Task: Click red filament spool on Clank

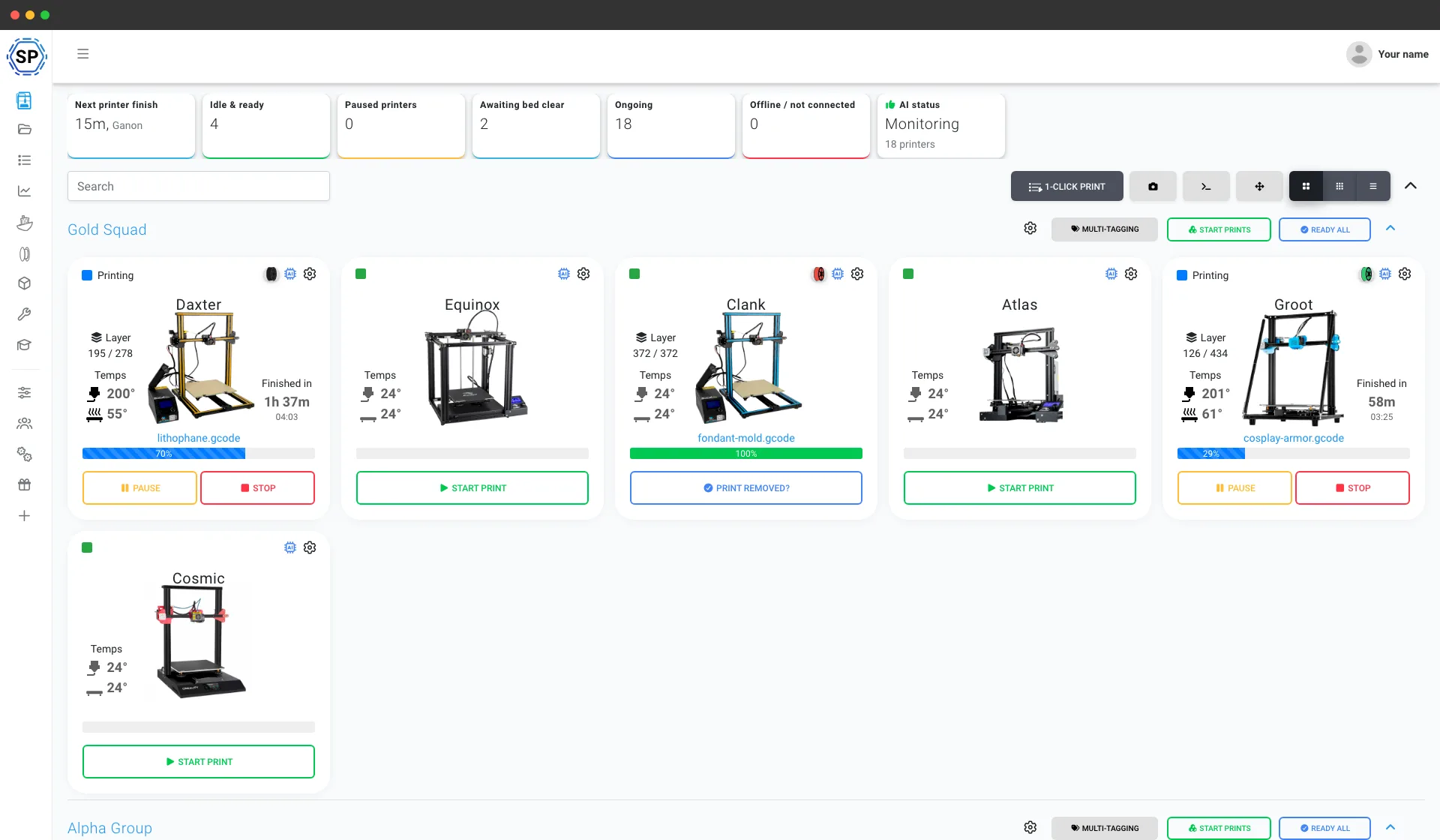Action: click(819, 274)
